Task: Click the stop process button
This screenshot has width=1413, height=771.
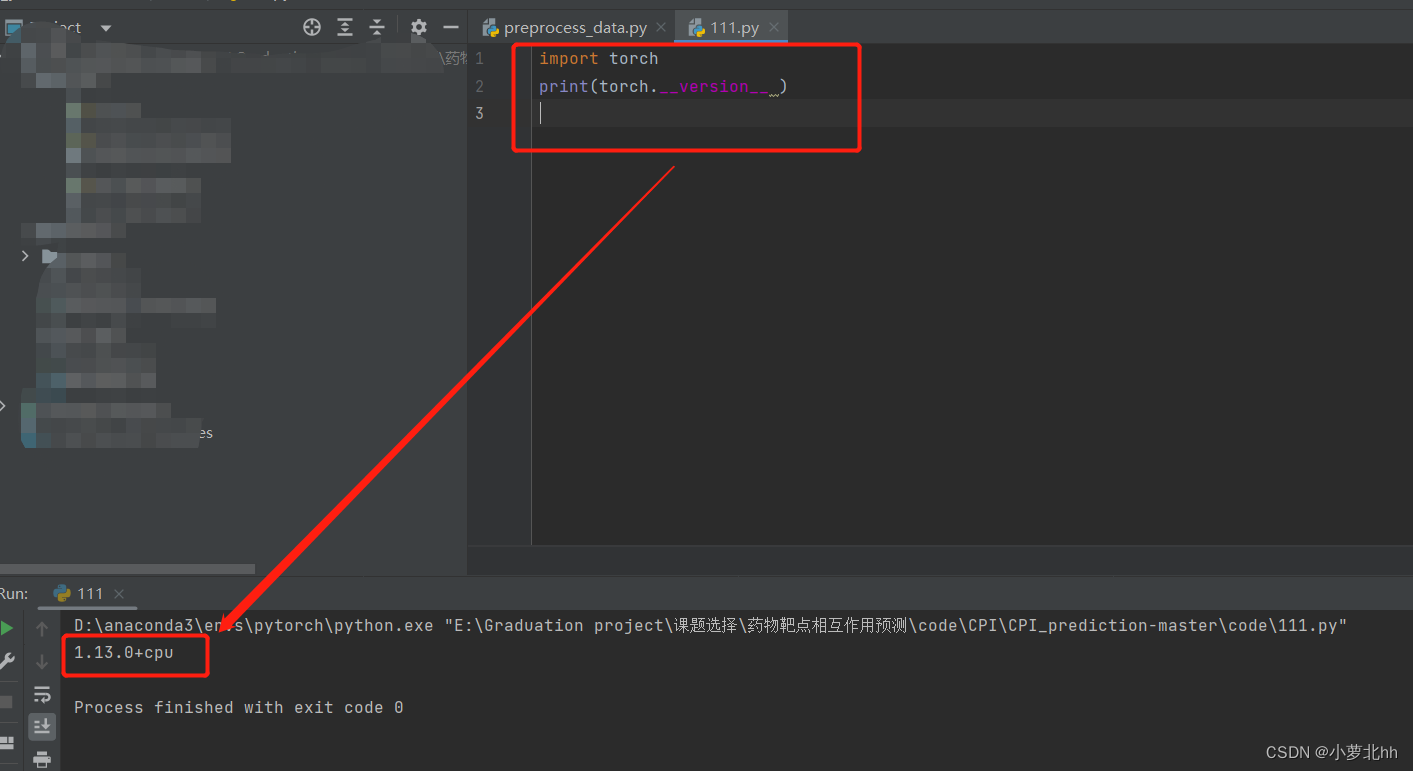Action: click(6, 702)
